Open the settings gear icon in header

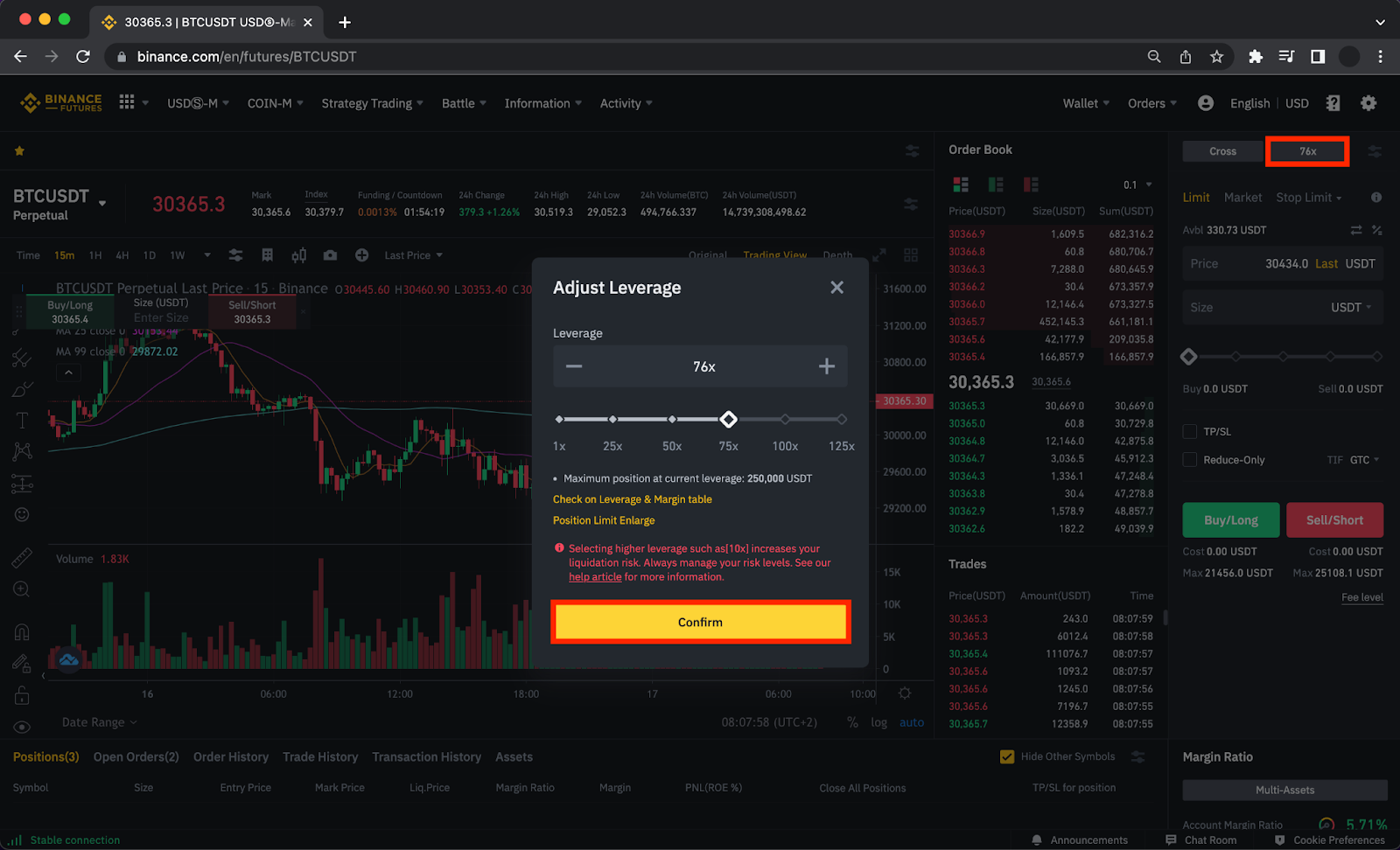coord(1368,103)
